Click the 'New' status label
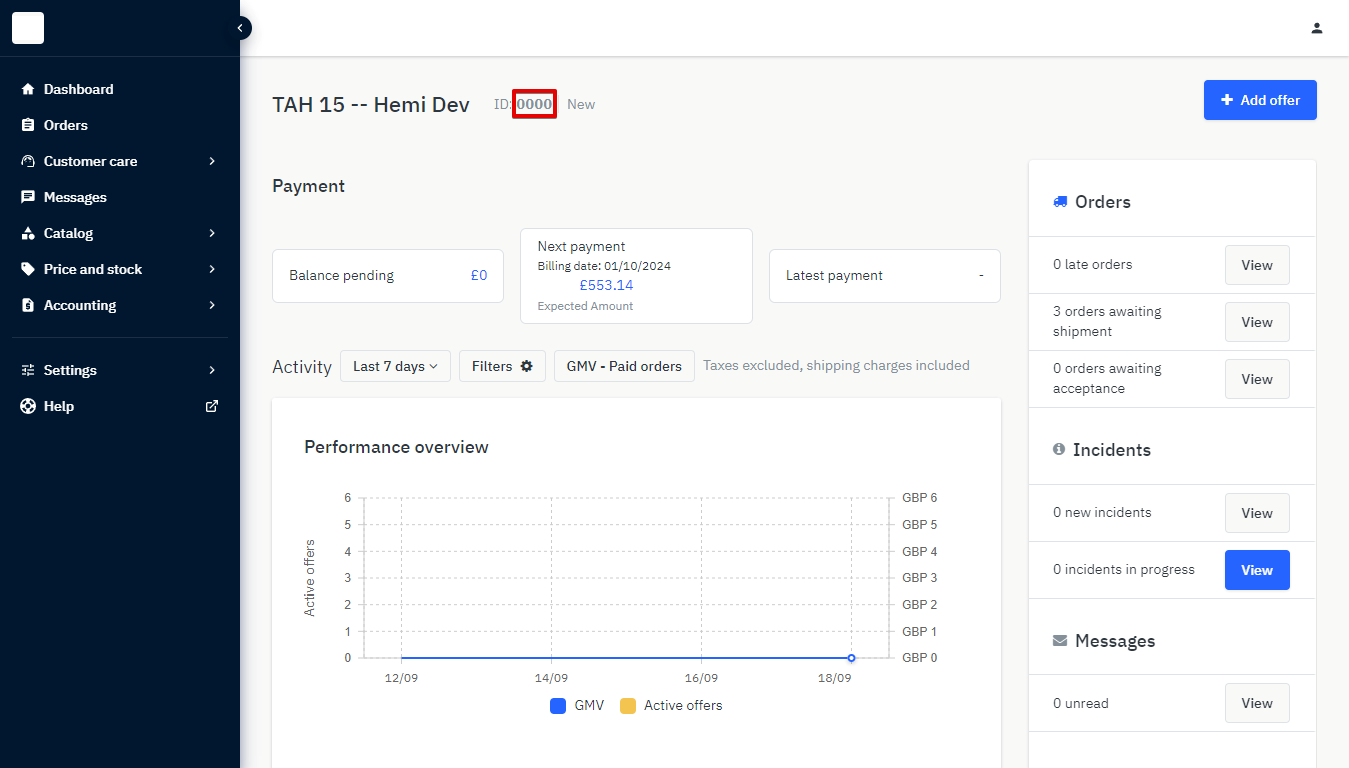Viewport: 1349px width, 768px height. pos(581,104)
